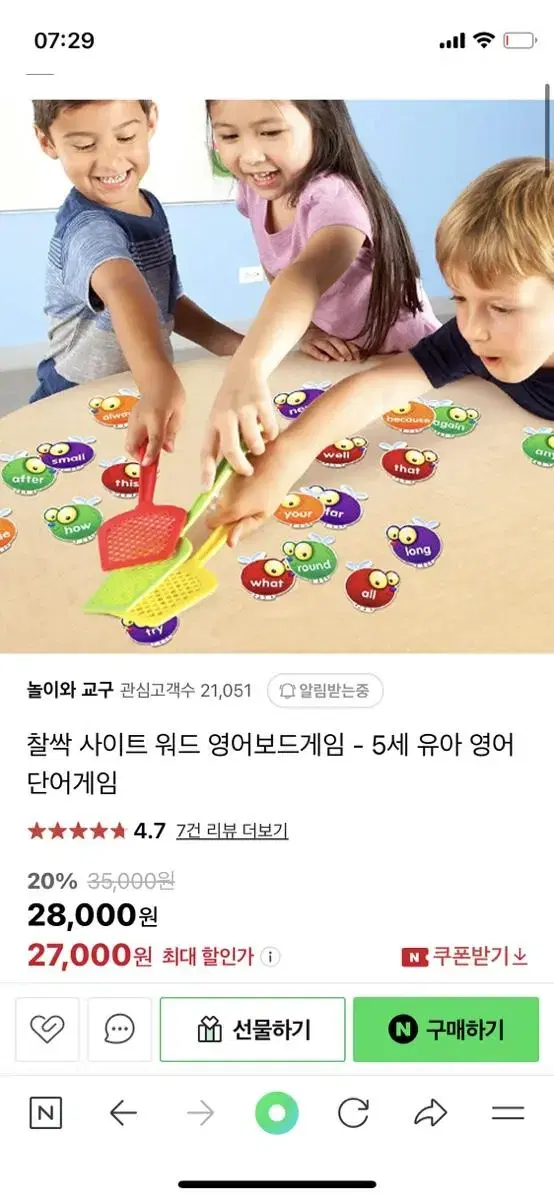554x1200 pixels.
Task: Open the 놀이와 교구 store name
Action: pos(68,690)
